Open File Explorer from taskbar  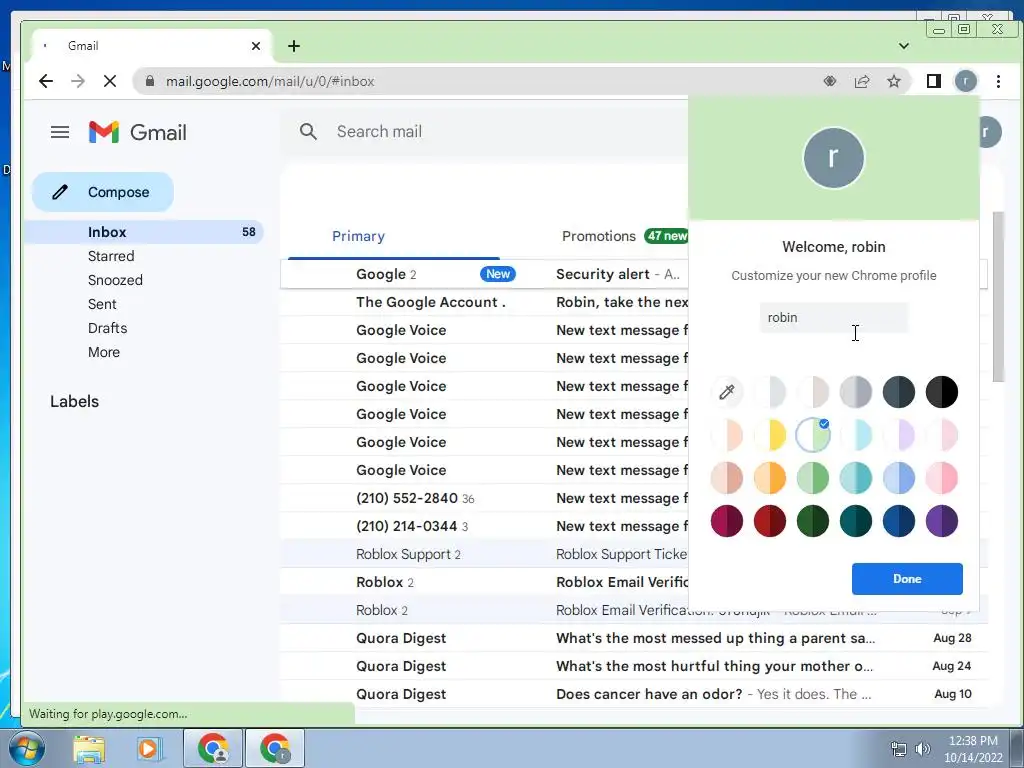click(89, 749)
